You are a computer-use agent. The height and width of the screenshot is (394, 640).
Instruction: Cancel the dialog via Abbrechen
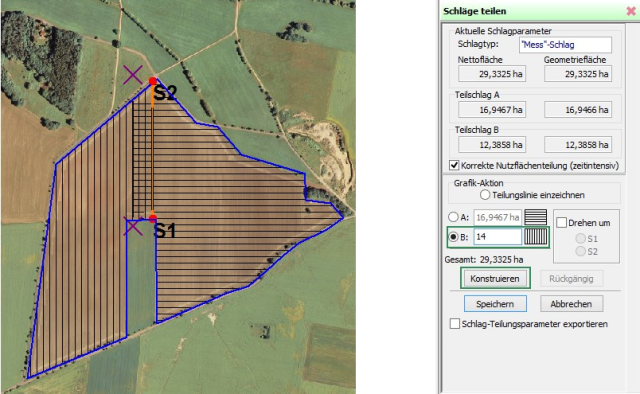[x=571, y=304]
